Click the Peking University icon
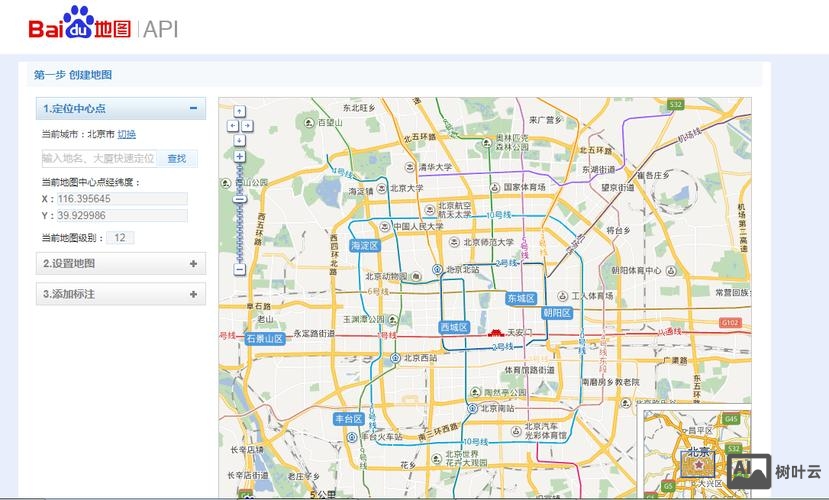 coord(382,188)
